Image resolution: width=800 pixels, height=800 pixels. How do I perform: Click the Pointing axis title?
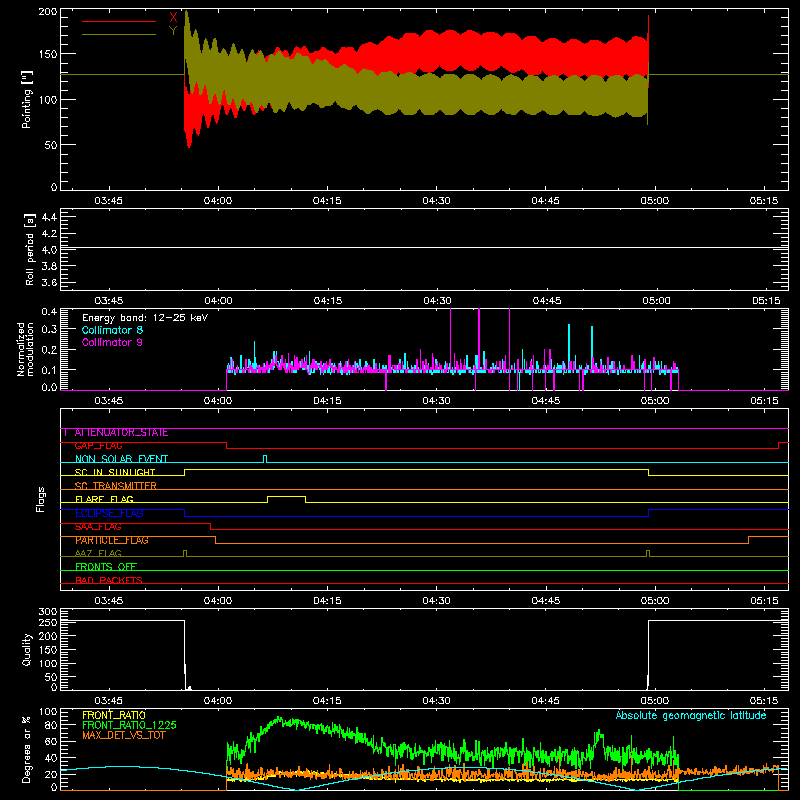pyautogui.click(x=27, y=99)
